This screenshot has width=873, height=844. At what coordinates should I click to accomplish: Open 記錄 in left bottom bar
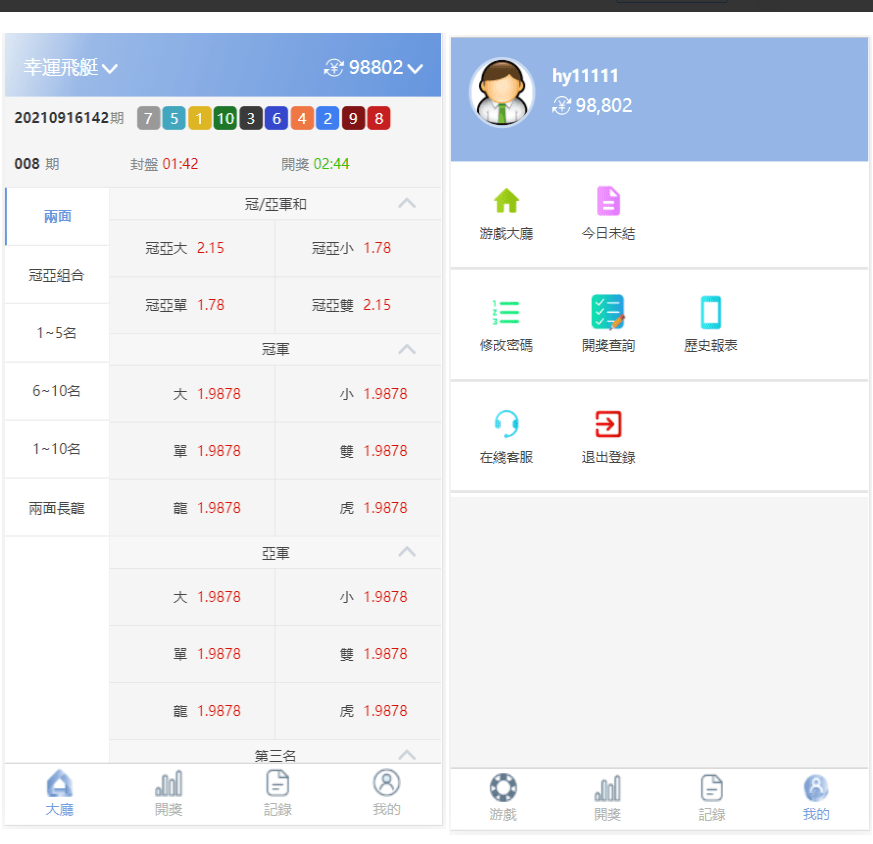(277, 793)
